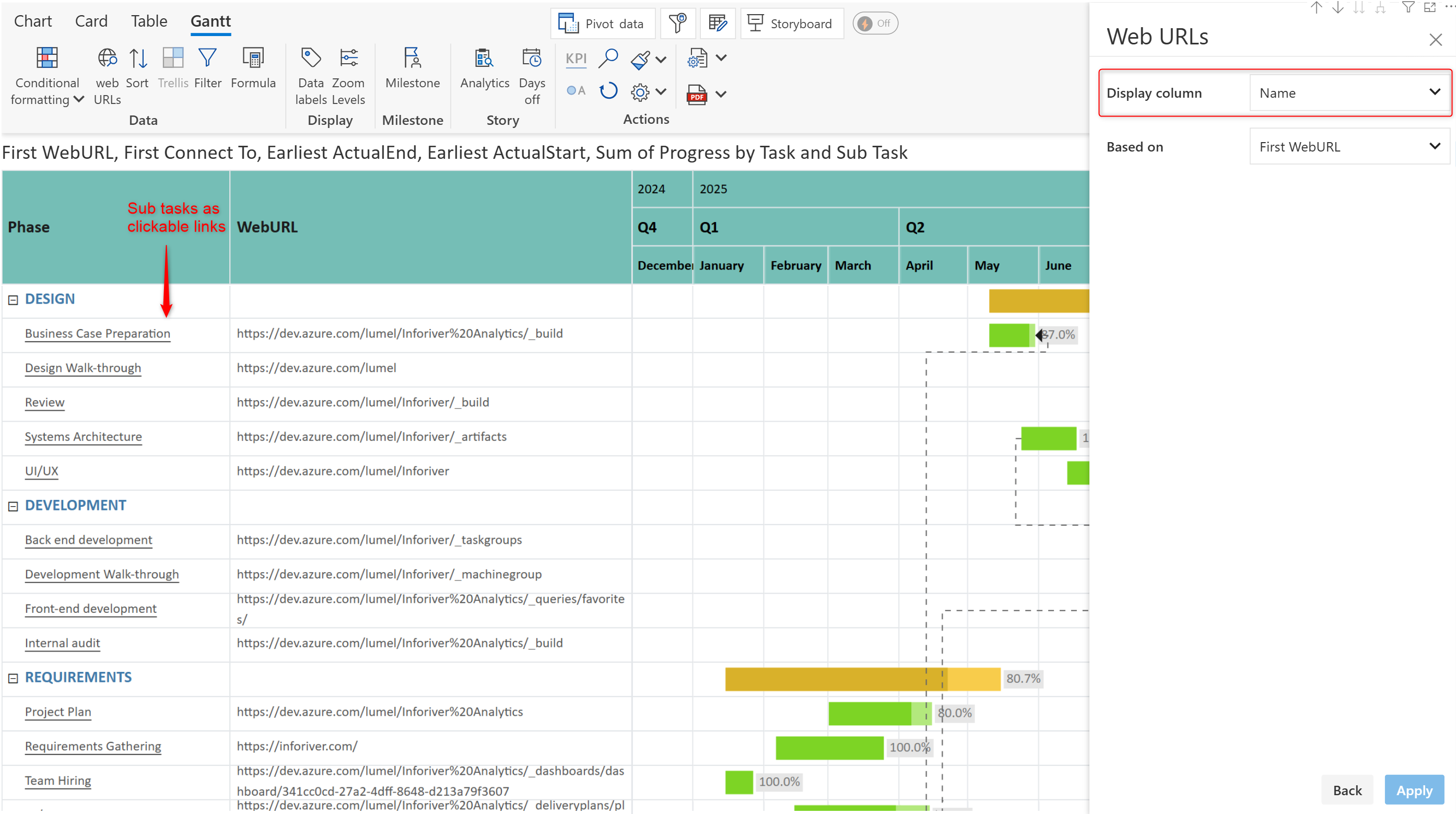This screenshot has width=1456, height=814.
Task: Toggle the lightning Off switch
Action: click(x=874, y=23)
